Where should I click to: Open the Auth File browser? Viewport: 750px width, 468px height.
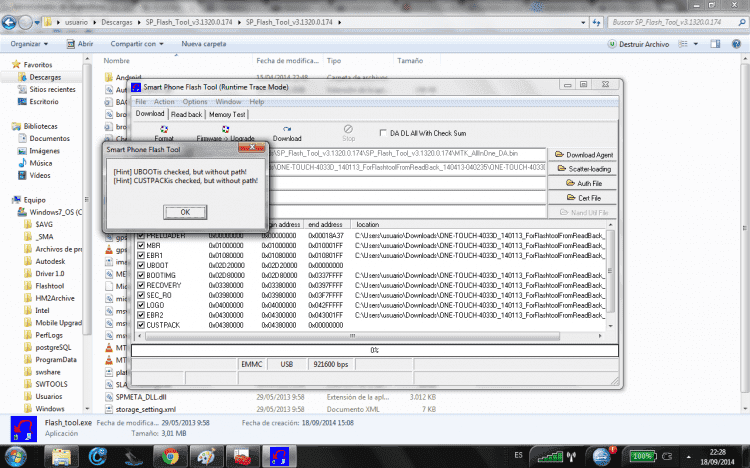pos(583,183)
